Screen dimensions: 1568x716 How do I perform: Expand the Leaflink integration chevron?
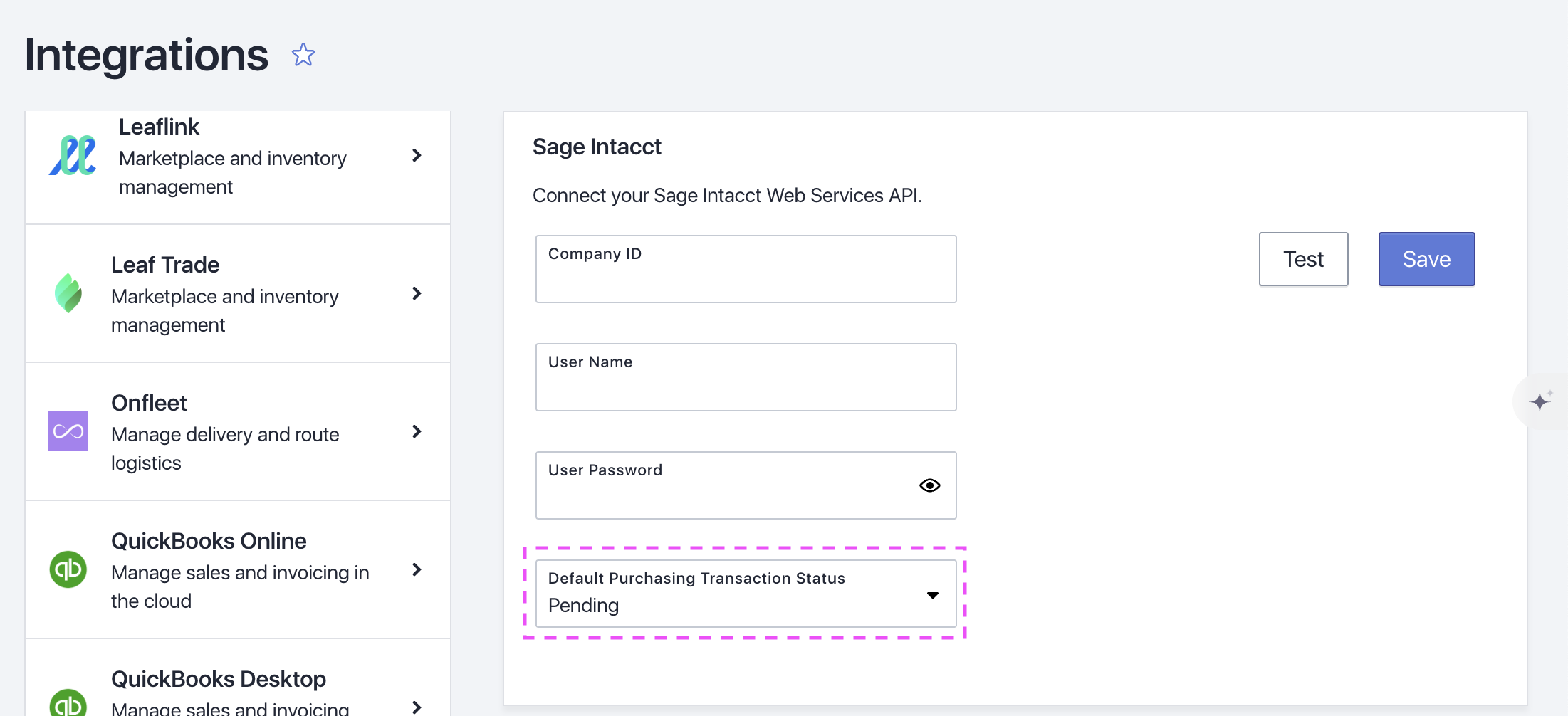tap(417, 155)
